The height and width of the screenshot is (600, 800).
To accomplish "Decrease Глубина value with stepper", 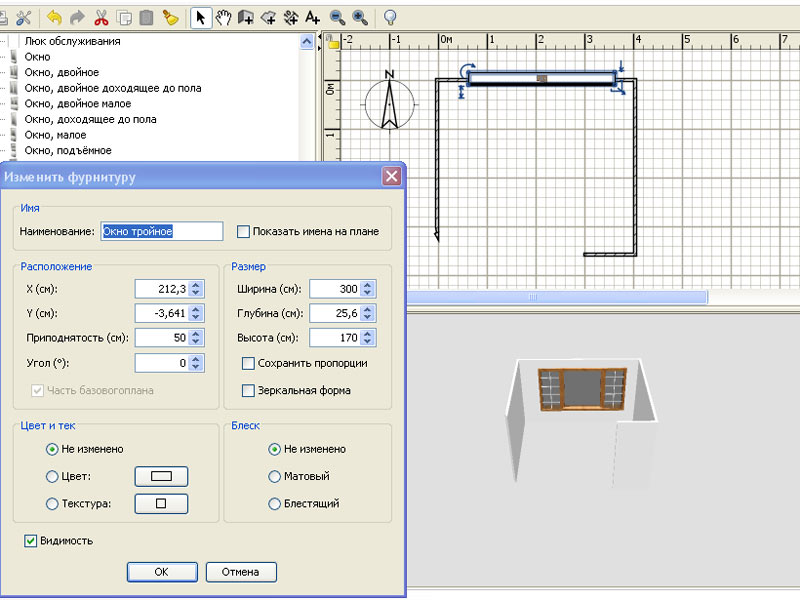I will click(367, 317).
